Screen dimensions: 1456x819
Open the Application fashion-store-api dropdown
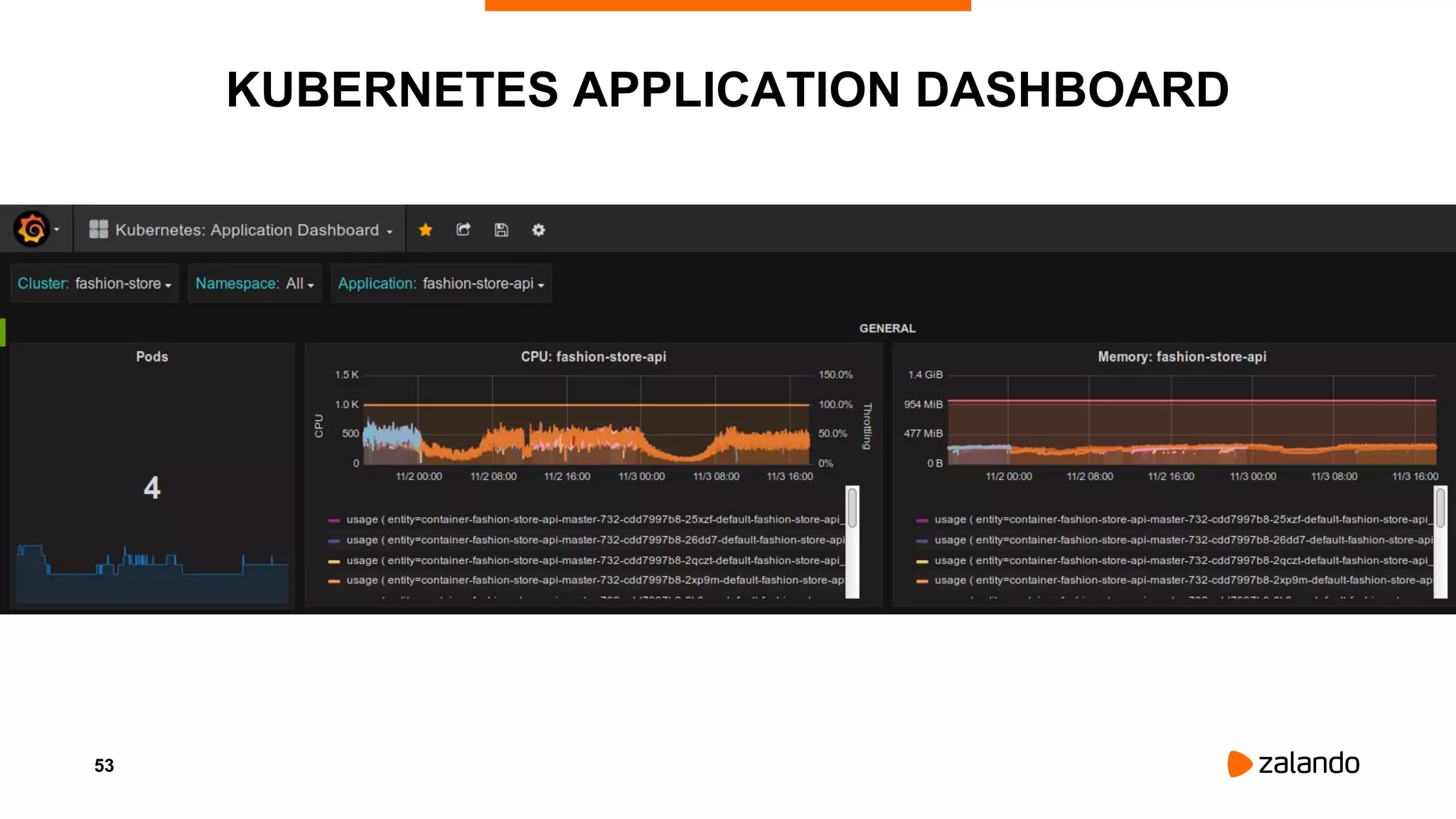pos(441,284)
